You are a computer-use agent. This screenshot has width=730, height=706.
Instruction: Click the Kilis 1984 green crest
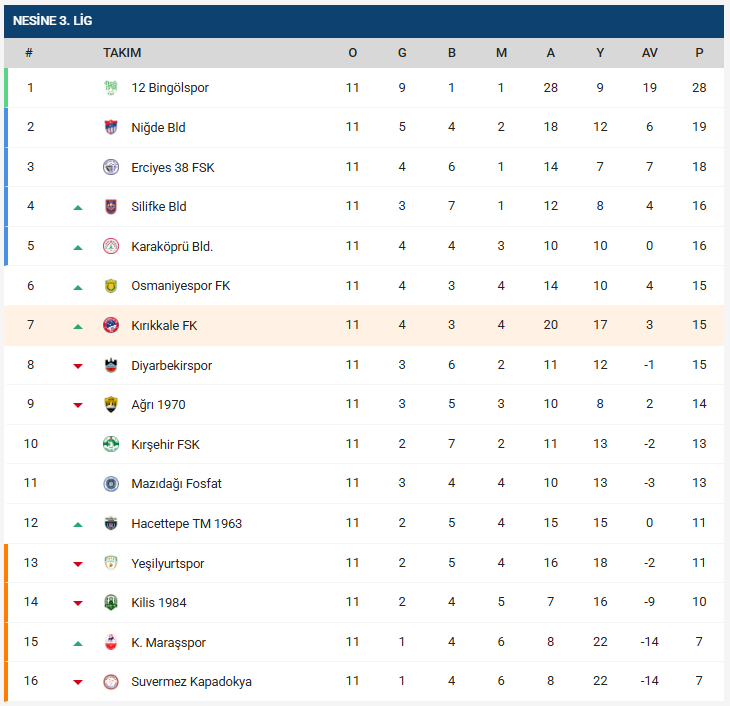(x=111, y=603)
